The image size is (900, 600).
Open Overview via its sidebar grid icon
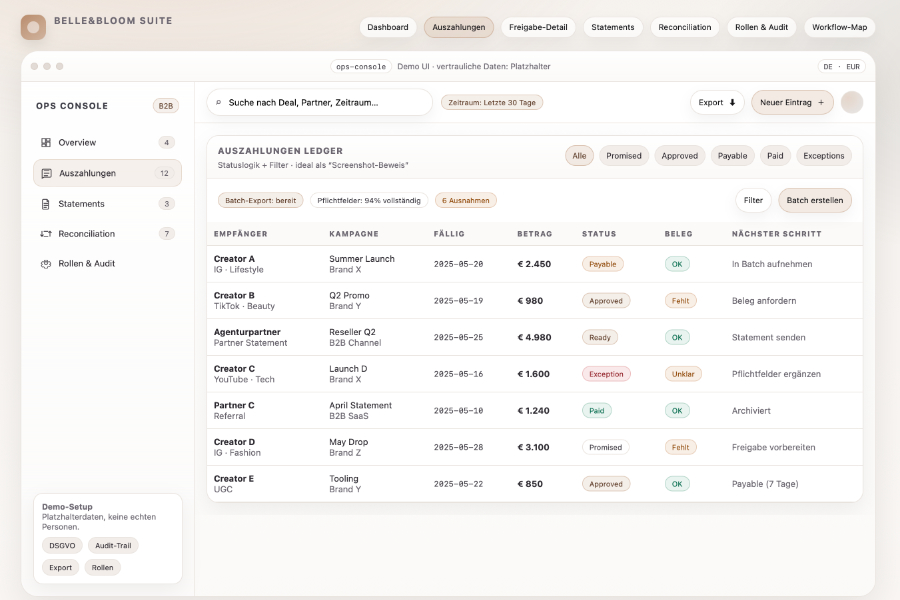tap(46, 143)
